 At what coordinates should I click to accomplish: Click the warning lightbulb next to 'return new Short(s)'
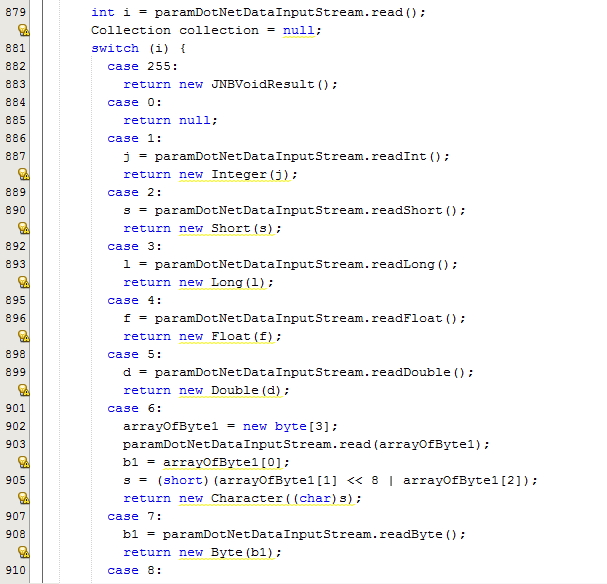click(24, 228)
